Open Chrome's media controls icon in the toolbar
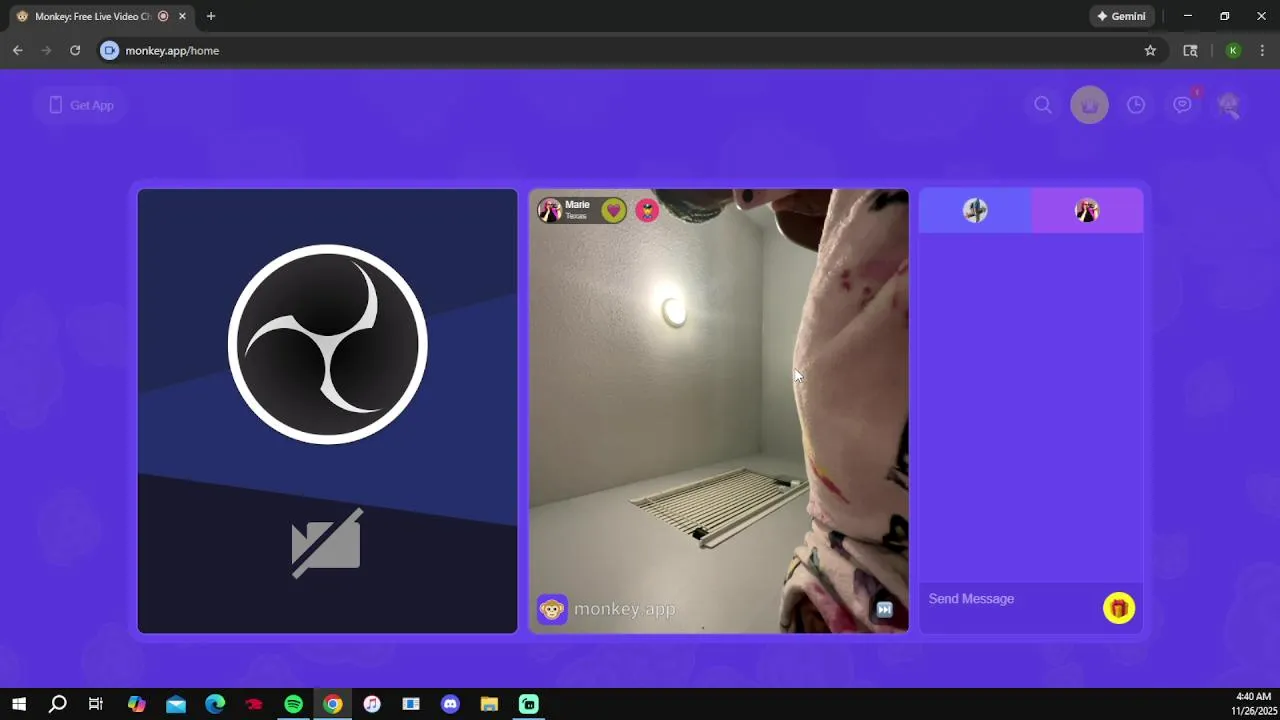Image resolution: width=1280 pixels, height=720 pixels. 1190,50
